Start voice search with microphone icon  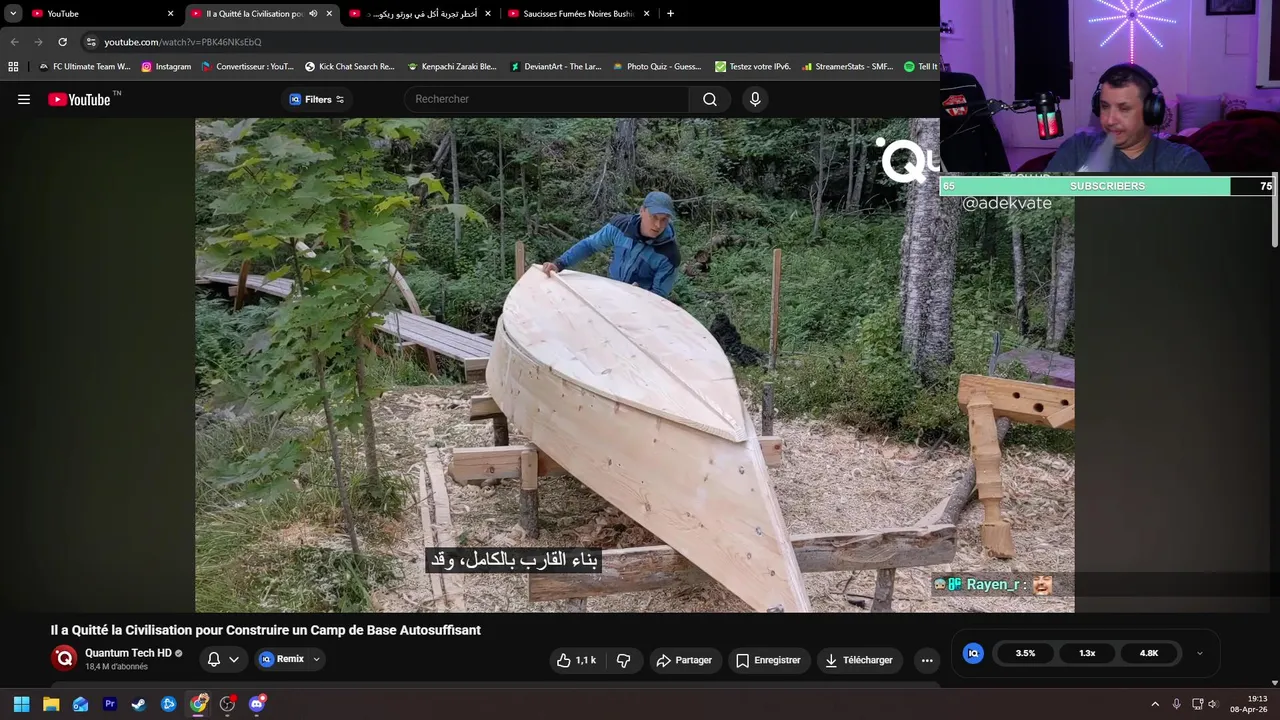pyautogui.click(x=755, y=99)
